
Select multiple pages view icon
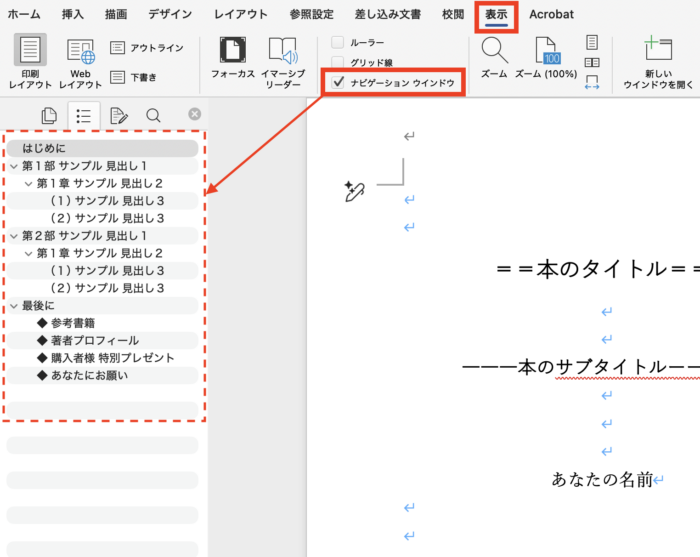pyautogui.click(x=592, y=62)
